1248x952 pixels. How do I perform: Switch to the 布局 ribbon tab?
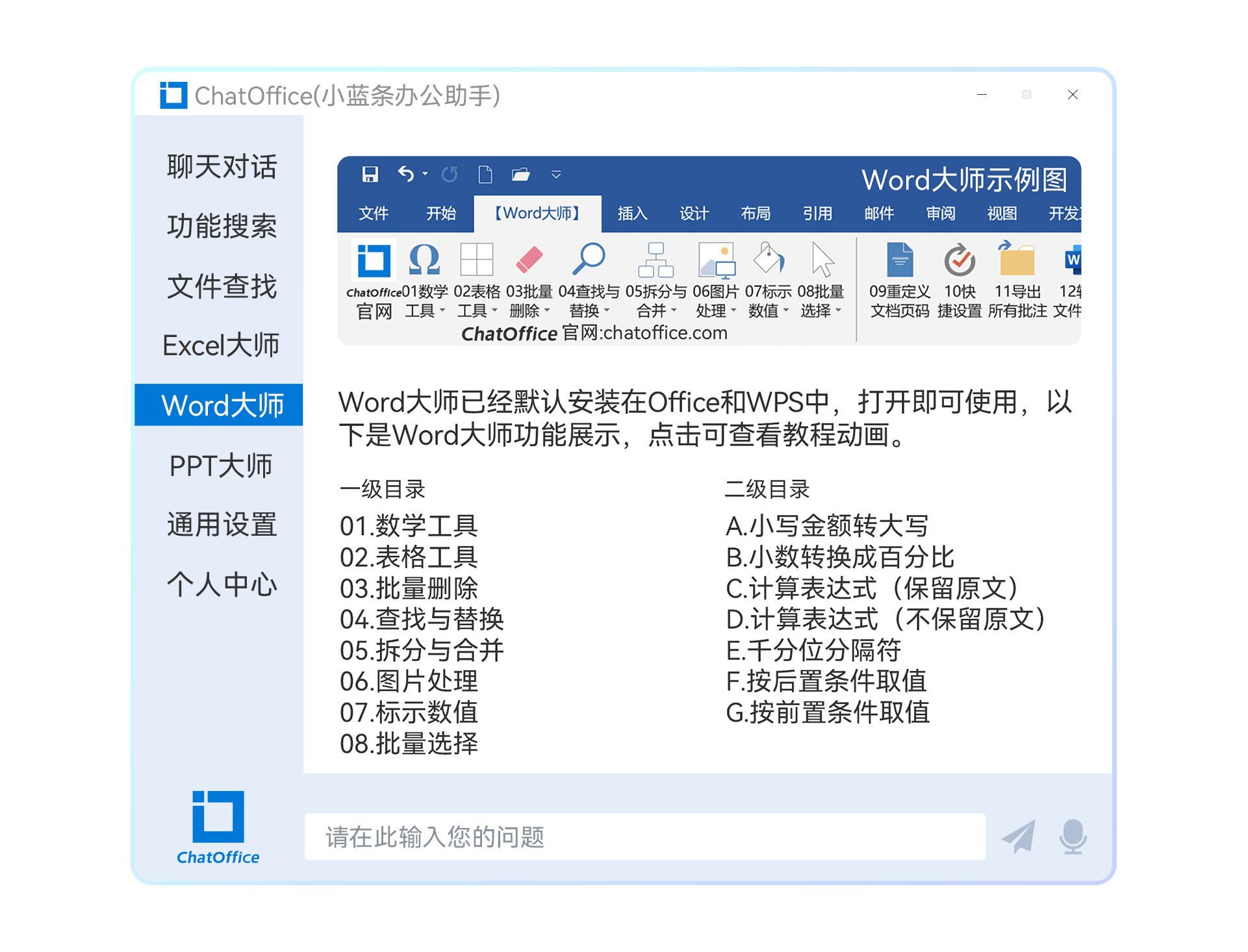click(756, 213)
